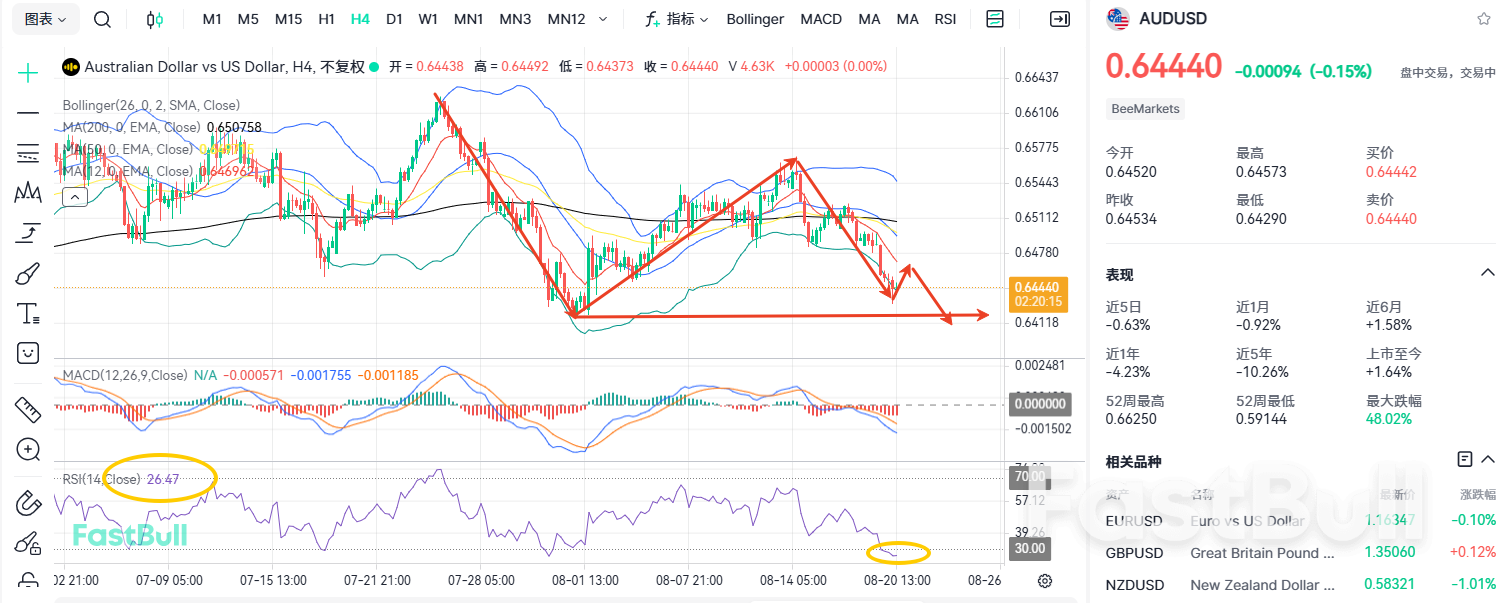
Task: Click the orange 0.64440 price tag
Action: 1040,292
